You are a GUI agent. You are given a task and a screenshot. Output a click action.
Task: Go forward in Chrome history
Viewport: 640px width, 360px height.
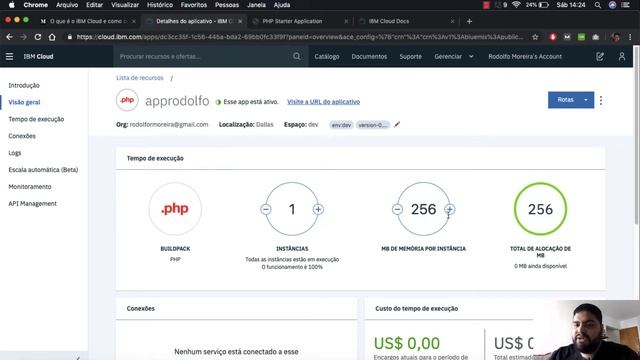pyautogui.click(x=23, y=37)
